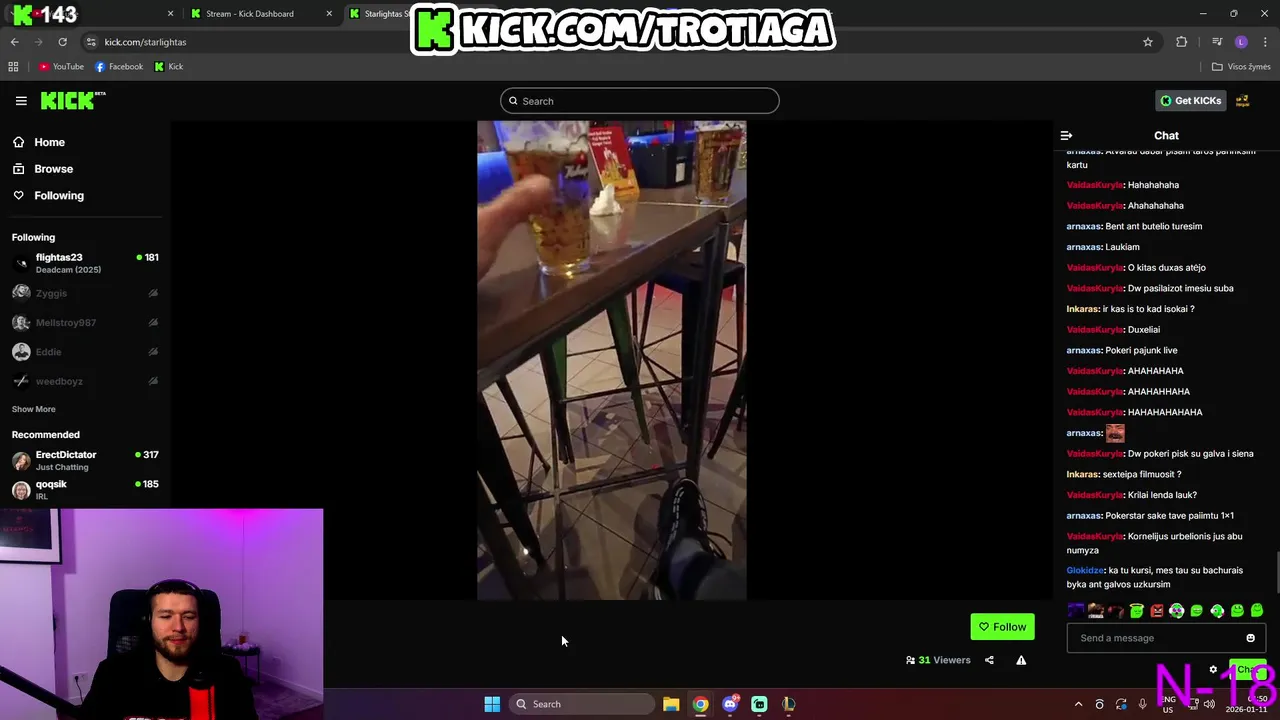Click the Windows taskbar Search box
The image size is (1280, 720).
point(583,704)
